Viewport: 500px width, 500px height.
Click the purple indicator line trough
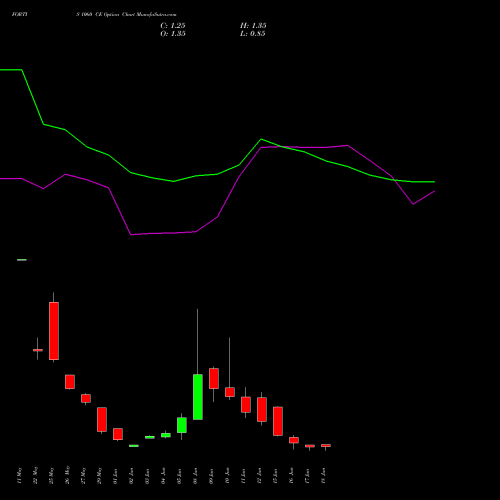pos(131,235)
